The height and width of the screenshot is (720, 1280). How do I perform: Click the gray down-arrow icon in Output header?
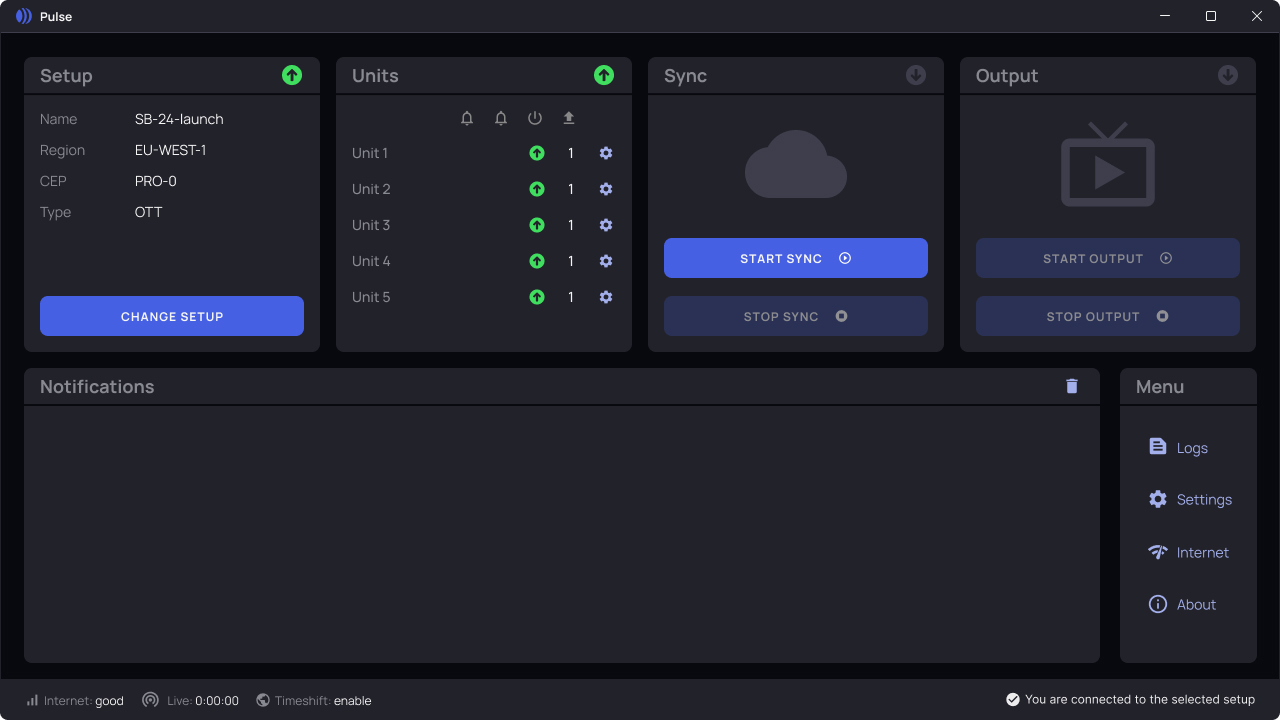pos(1228,75)
